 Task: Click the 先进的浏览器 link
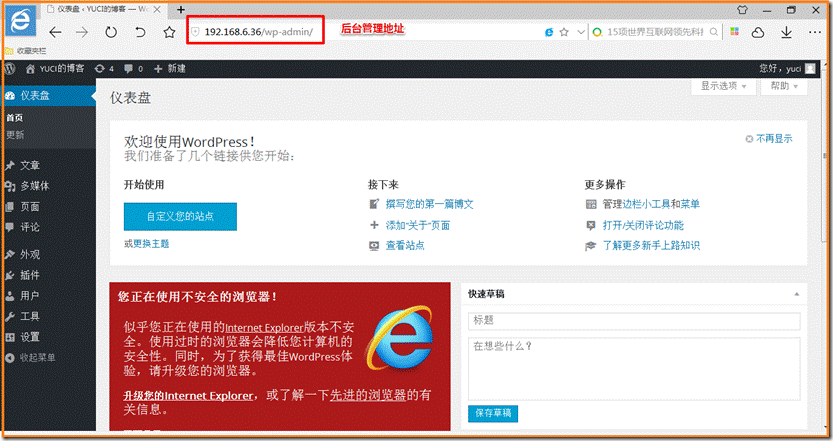[x=368, y=395]
